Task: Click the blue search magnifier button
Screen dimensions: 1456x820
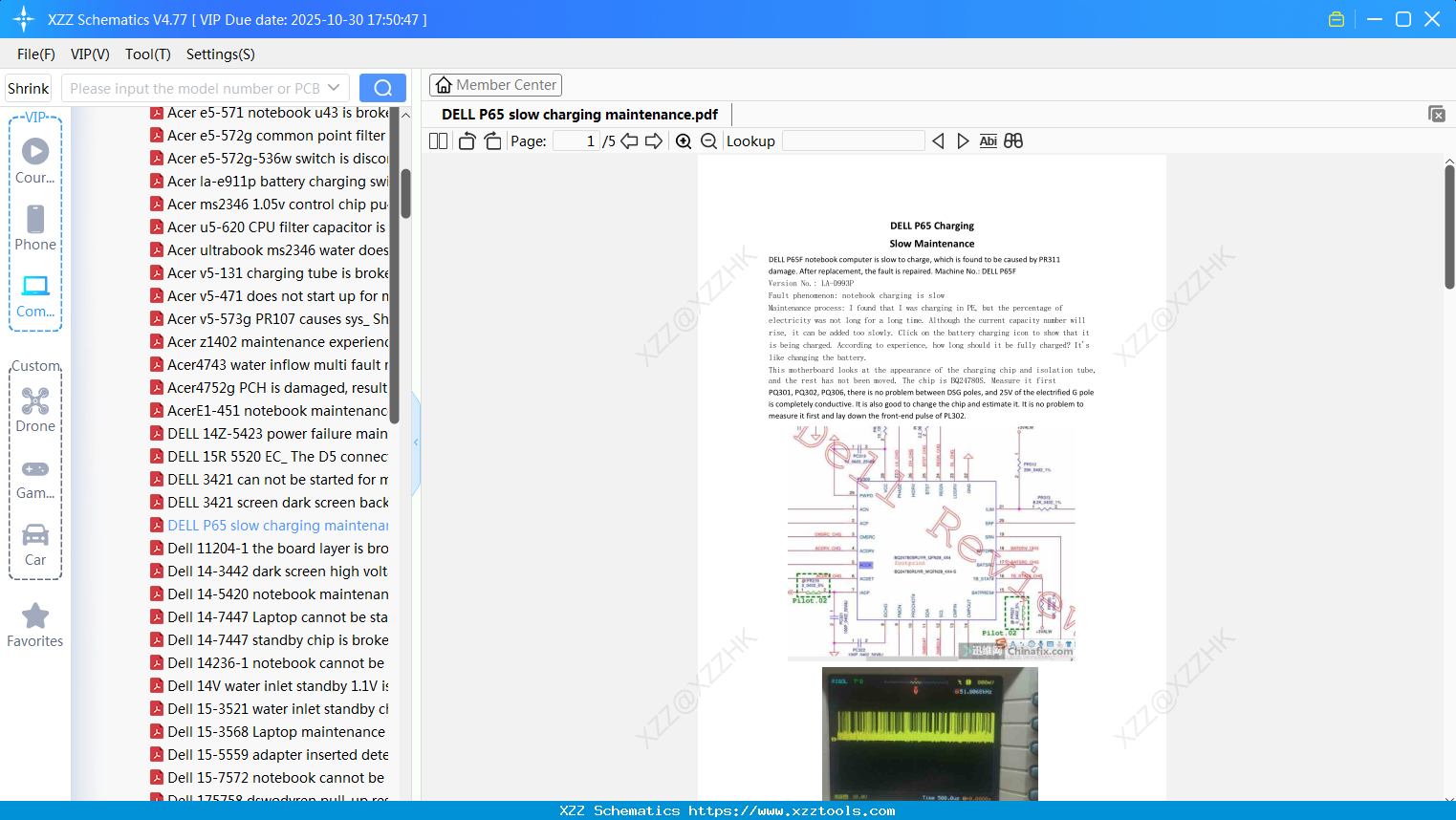Action: [x=382, y=88]
